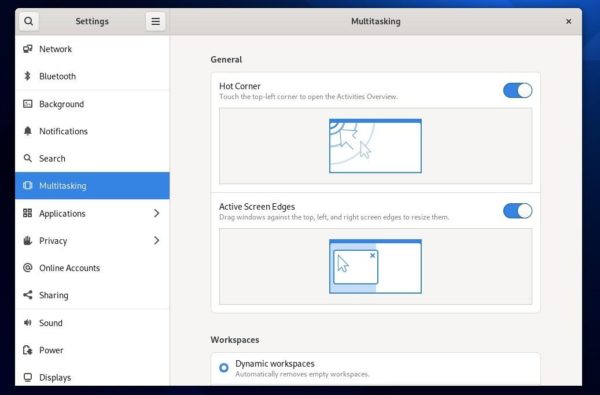Open Notifications settings label
Image resolution: width=600 pixels, height=395 pixels.
(x=64, y=131)
